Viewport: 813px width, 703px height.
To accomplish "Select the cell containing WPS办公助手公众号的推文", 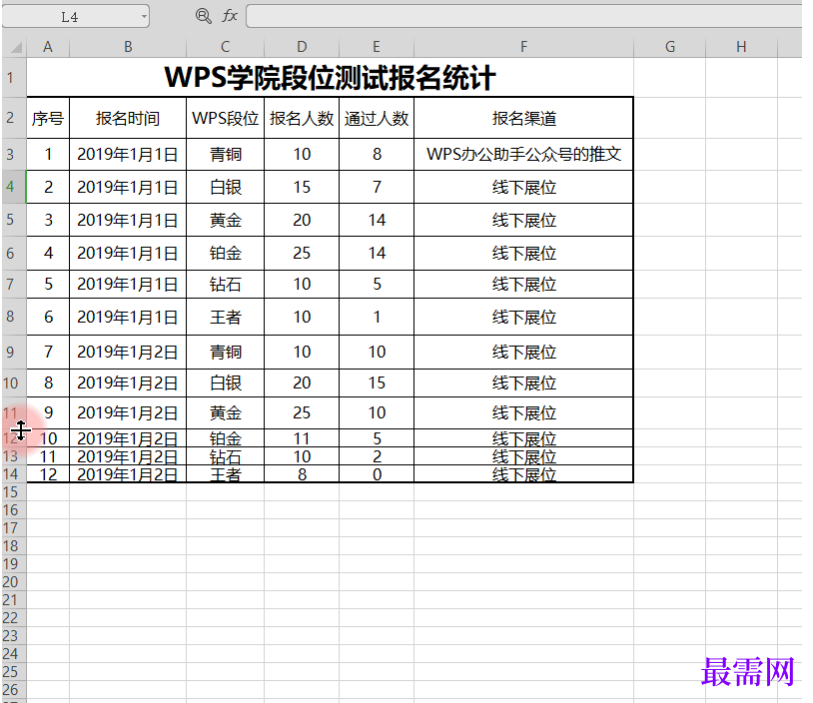I will 523,154.
